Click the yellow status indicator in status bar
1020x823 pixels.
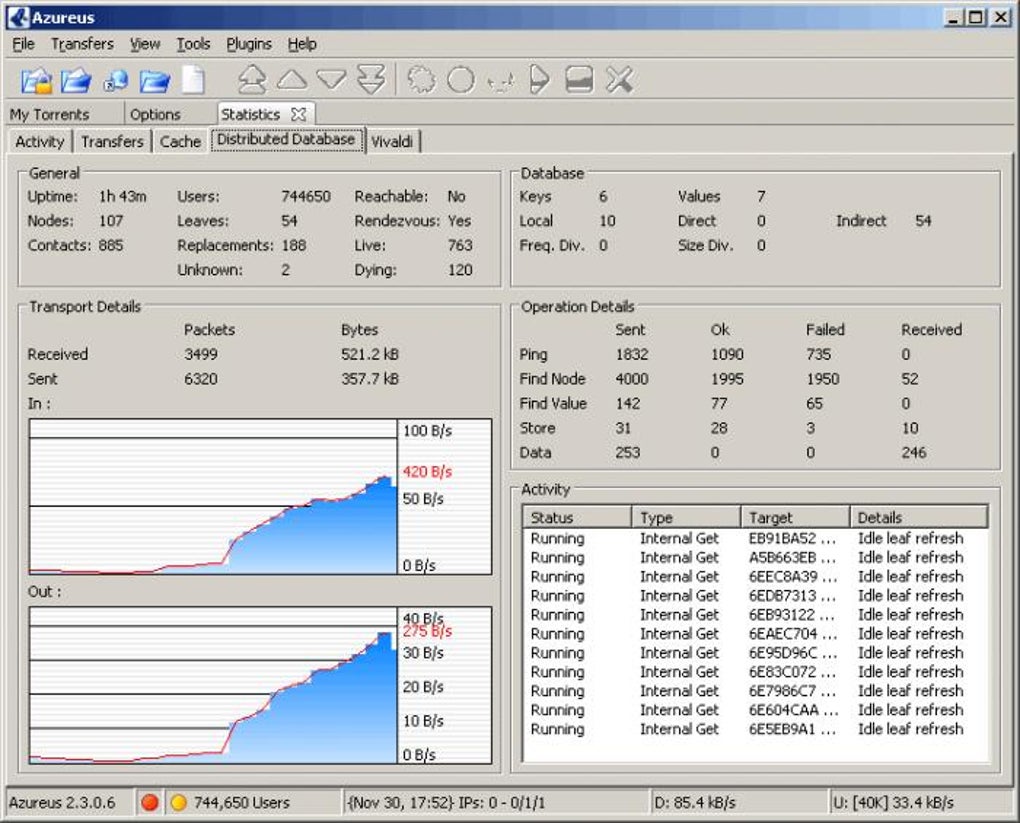tap(178, 802)
